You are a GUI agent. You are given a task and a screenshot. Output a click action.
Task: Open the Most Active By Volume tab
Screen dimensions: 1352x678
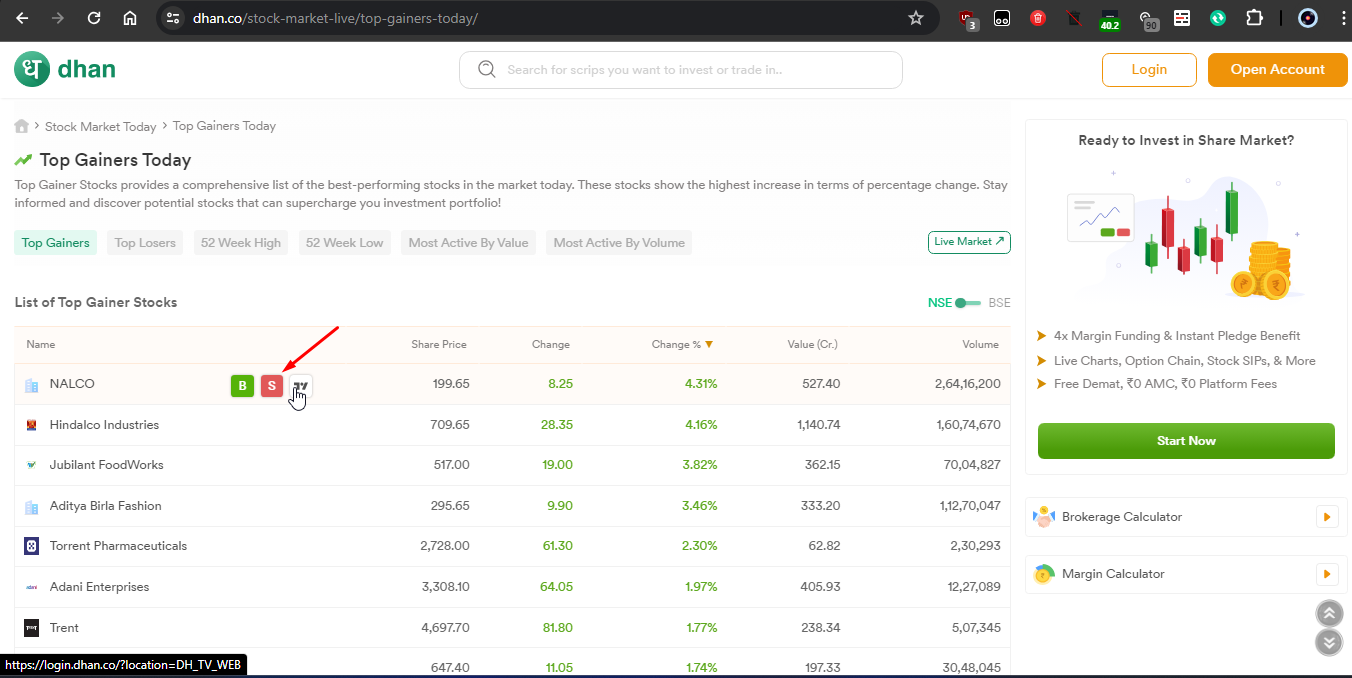(619, 243)
